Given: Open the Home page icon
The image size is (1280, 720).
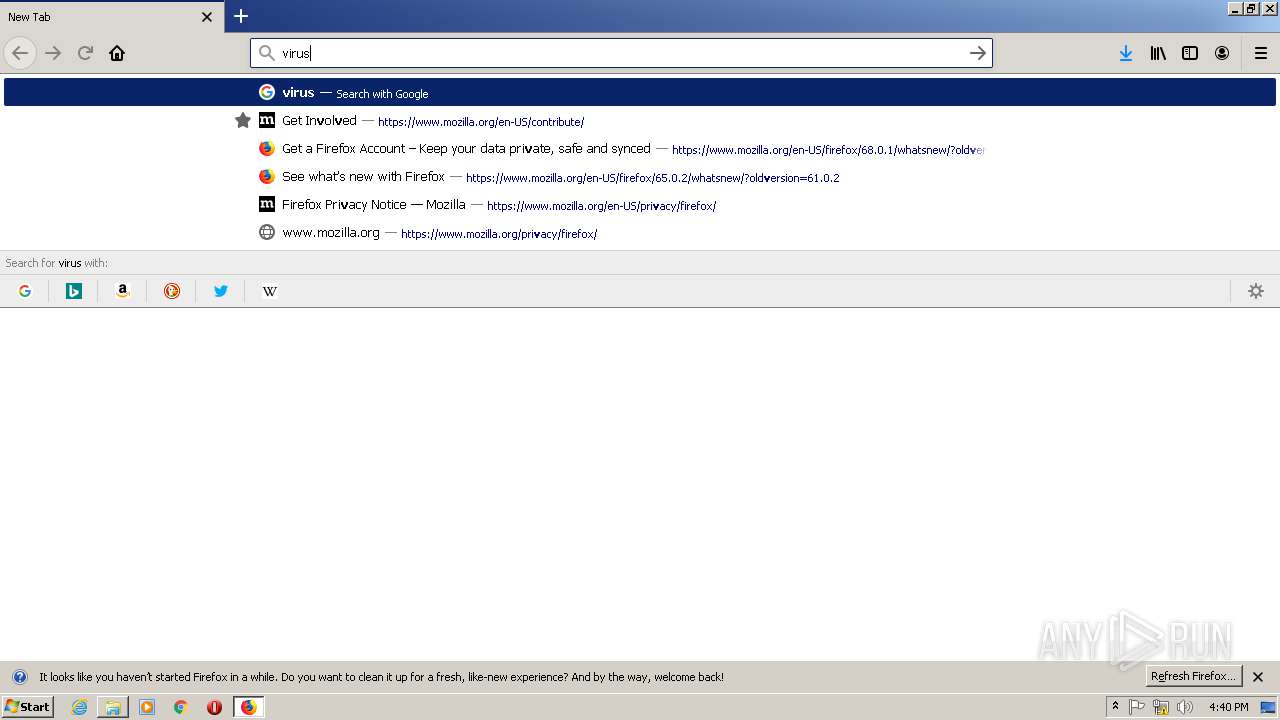Looking at the screenshot, I should click(117, 53).
